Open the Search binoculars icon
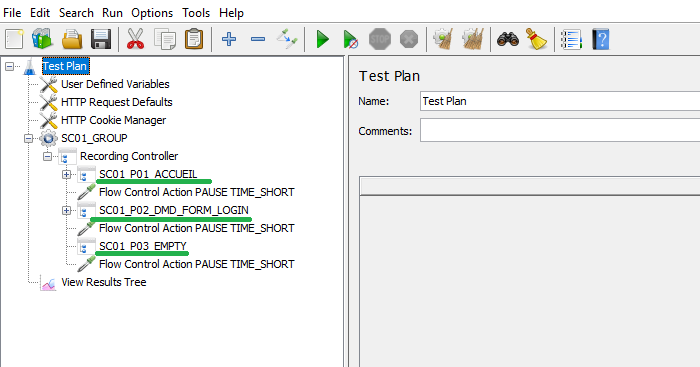 508,39
